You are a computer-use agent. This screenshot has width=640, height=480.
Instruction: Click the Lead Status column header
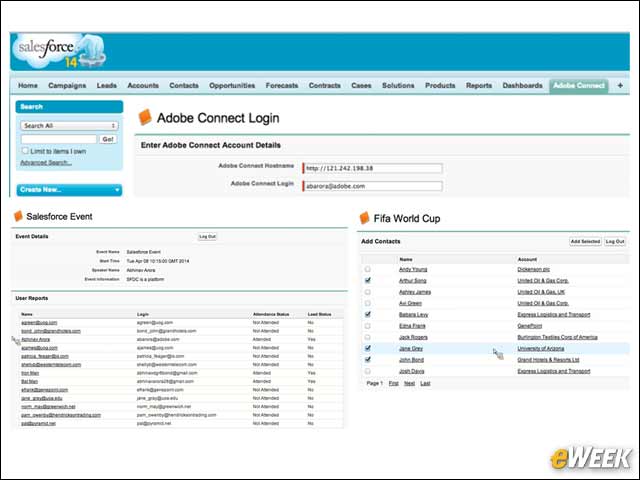pos(319,314)
